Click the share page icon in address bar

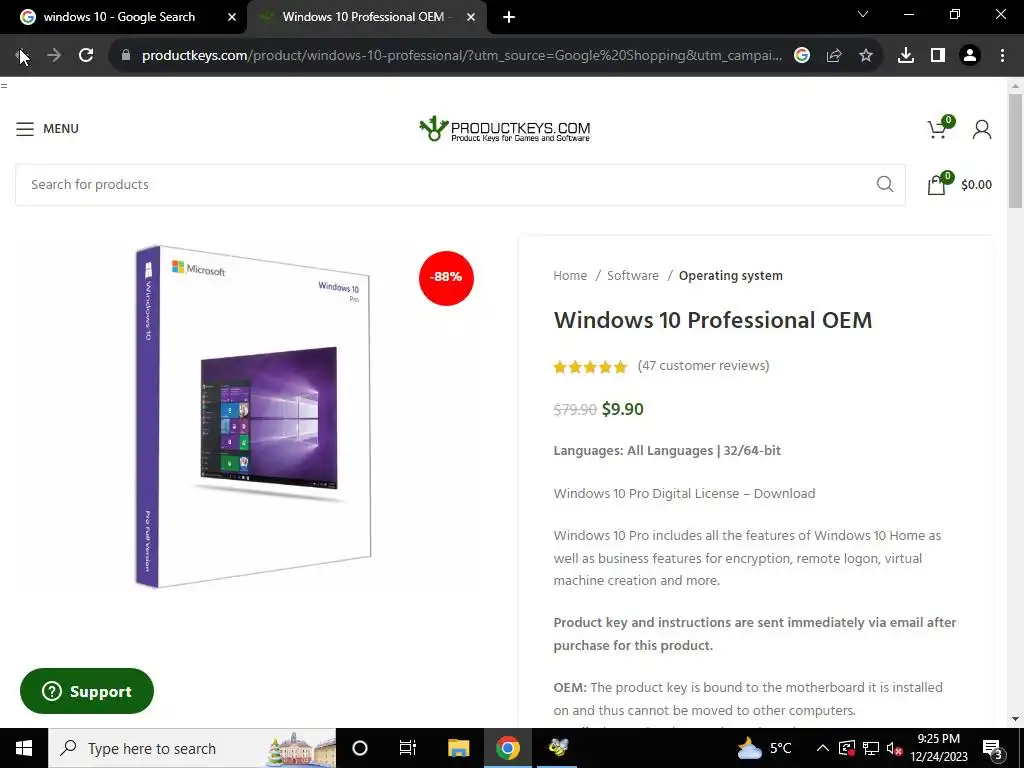pos(834,56)
